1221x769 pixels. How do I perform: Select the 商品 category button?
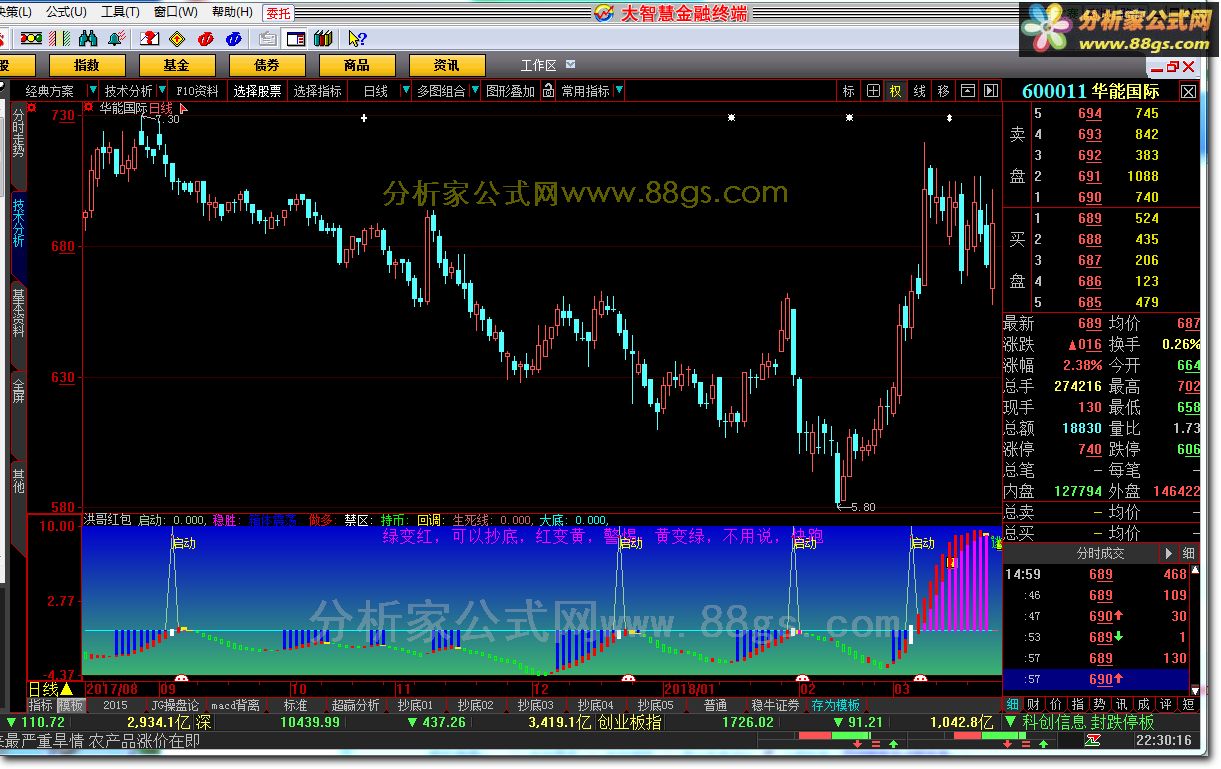tap(357, 65)
